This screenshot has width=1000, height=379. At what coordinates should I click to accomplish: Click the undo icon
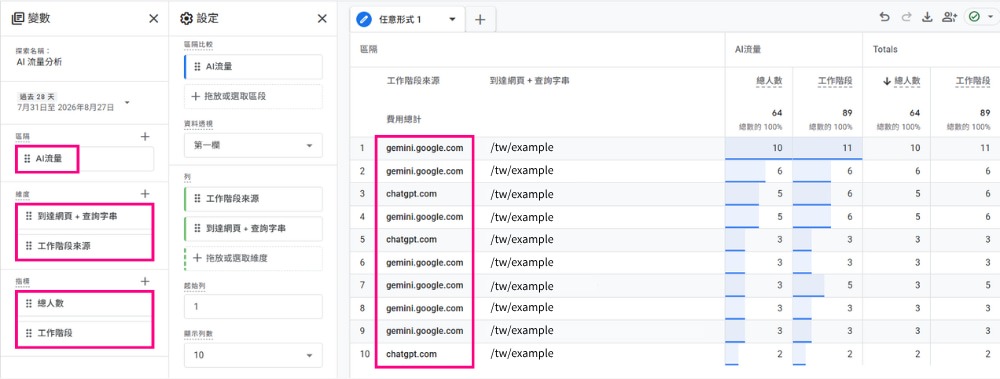pos(884,17)
